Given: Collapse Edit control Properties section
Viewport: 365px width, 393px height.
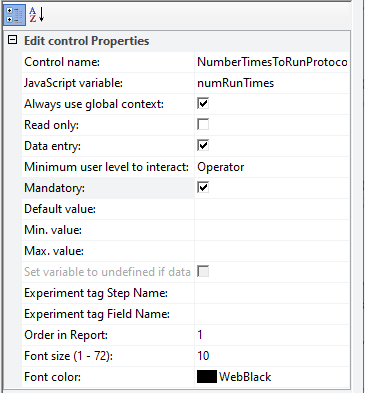Looking at the screenshot, I should click(x=12, y=40).
